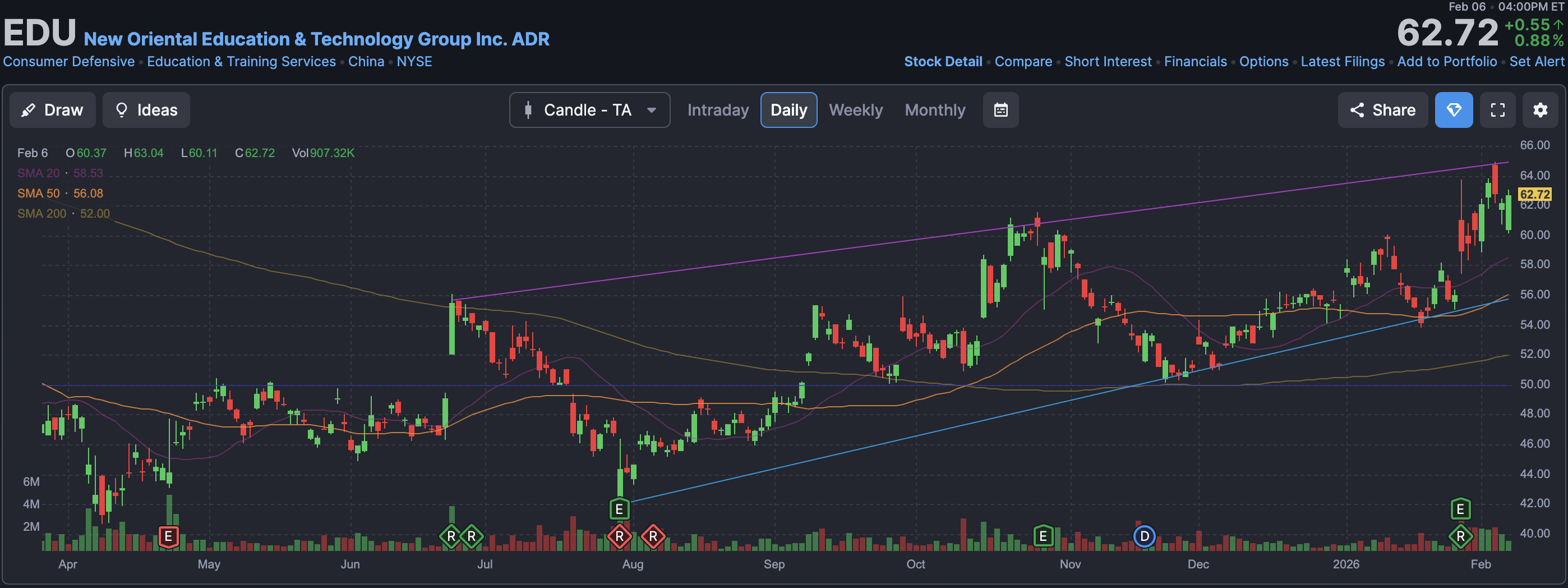Open the date range calendar icon

(x=1000, y=110)
